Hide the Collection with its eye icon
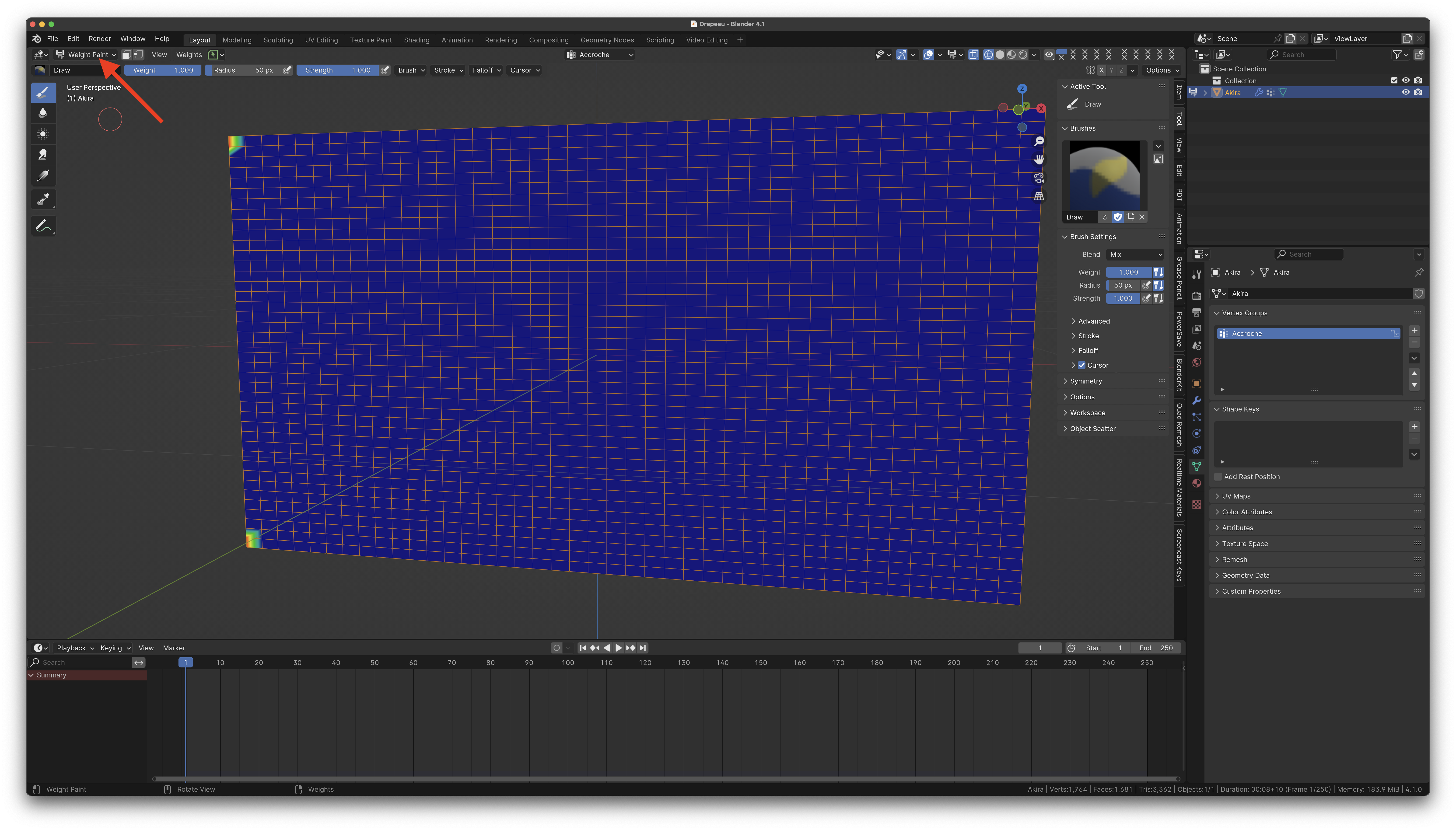The height and width of the screenshot is (830, 1456). pos(1406,80)
